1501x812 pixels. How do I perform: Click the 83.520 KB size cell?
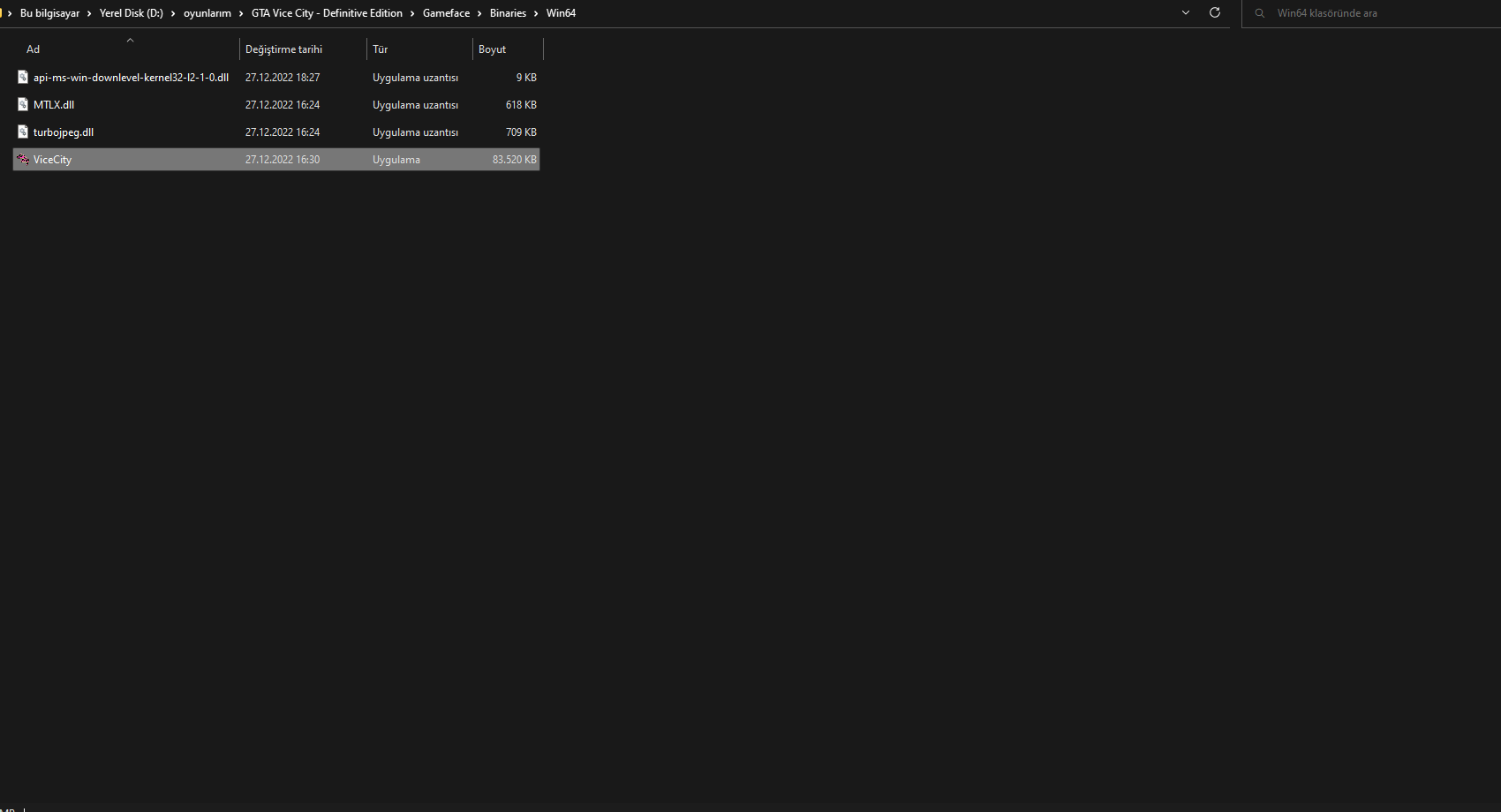pos(515,160)
